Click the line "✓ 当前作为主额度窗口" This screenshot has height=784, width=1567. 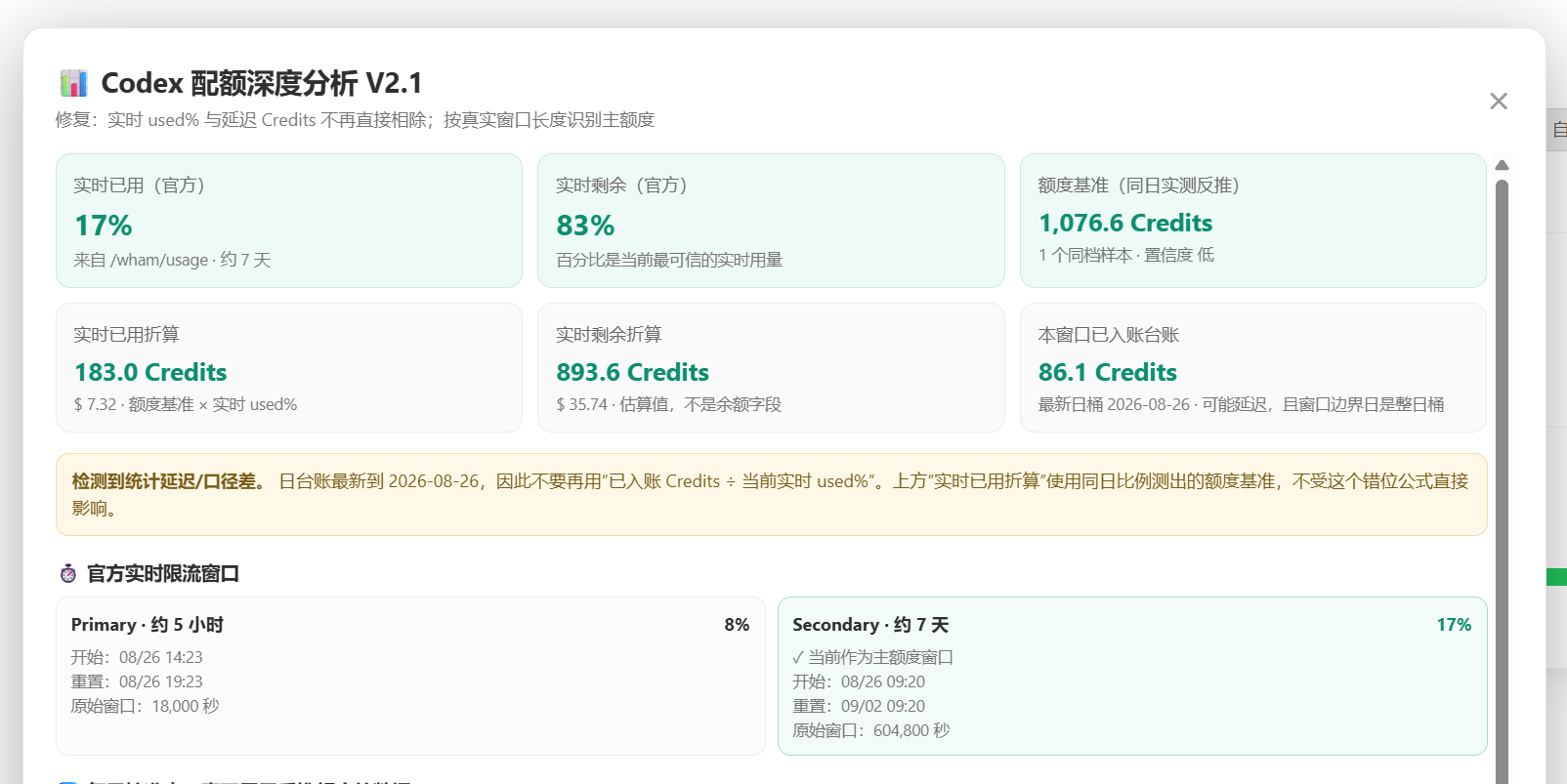point(872,657)
